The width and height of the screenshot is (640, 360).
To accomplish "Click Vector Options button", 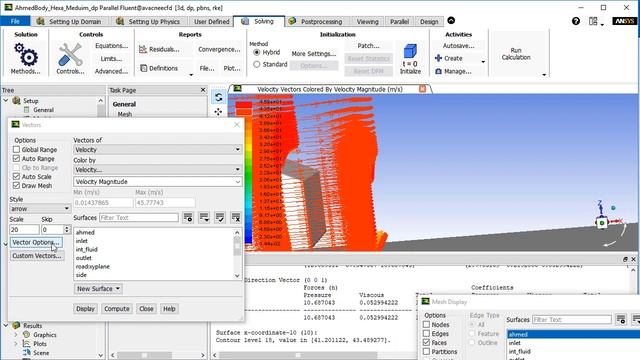I will pos(36,242).
